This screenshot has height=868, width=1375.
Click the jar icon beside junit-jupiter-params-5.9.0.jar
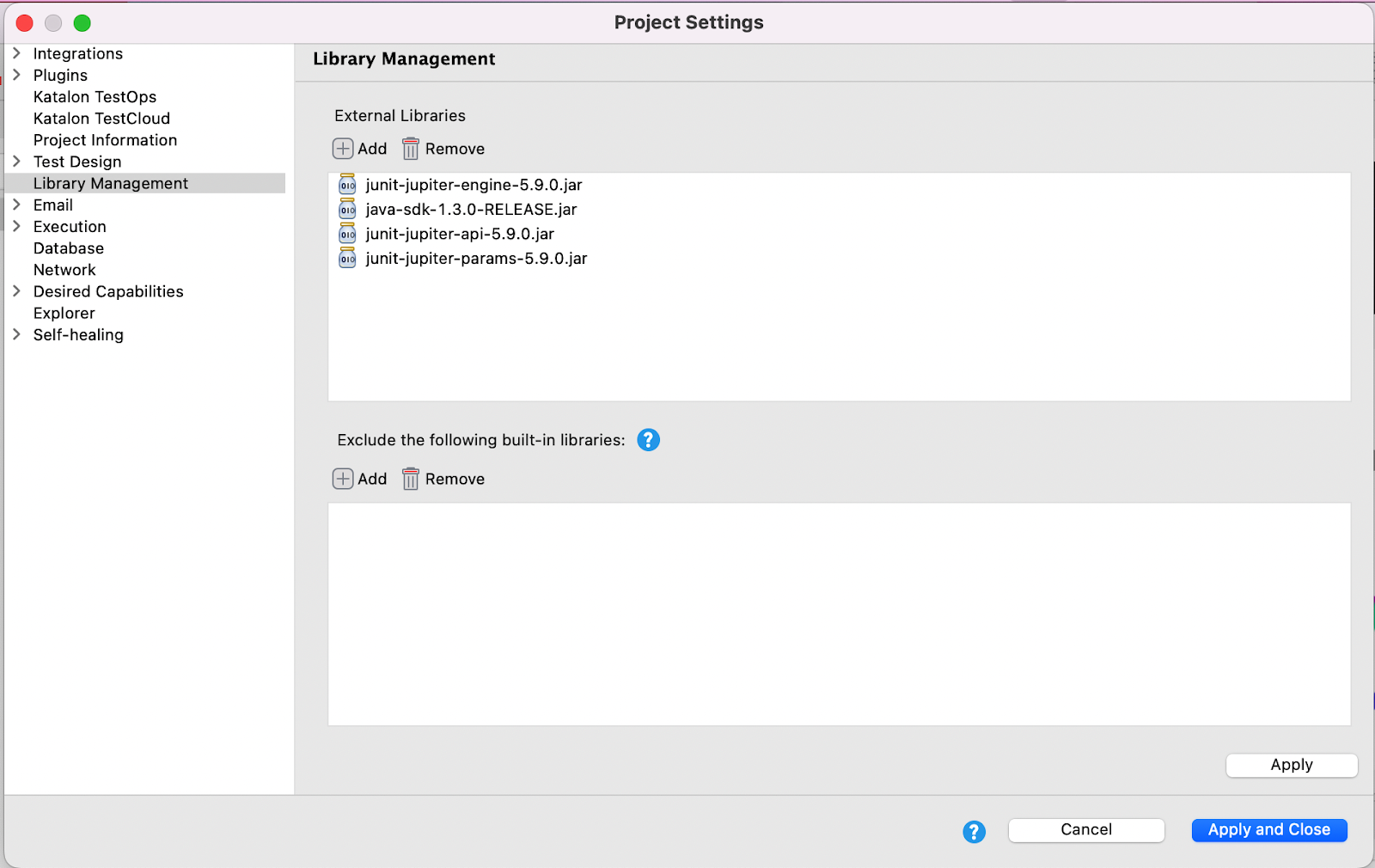(346, 258)
